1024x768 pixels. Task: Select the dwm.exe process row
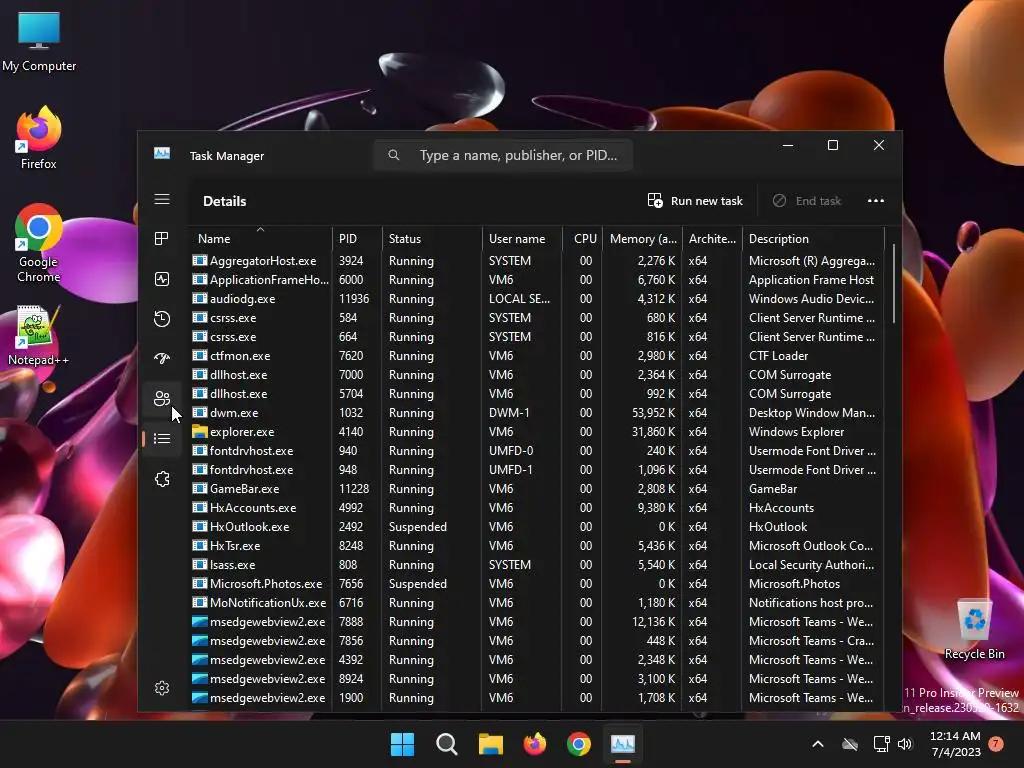coord(537,413)
